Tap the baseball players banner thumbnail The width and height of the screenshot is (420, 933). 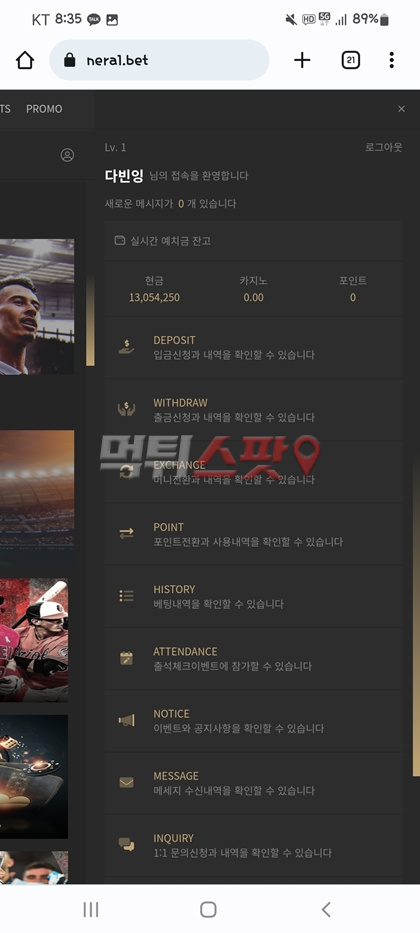click(34, 640)
